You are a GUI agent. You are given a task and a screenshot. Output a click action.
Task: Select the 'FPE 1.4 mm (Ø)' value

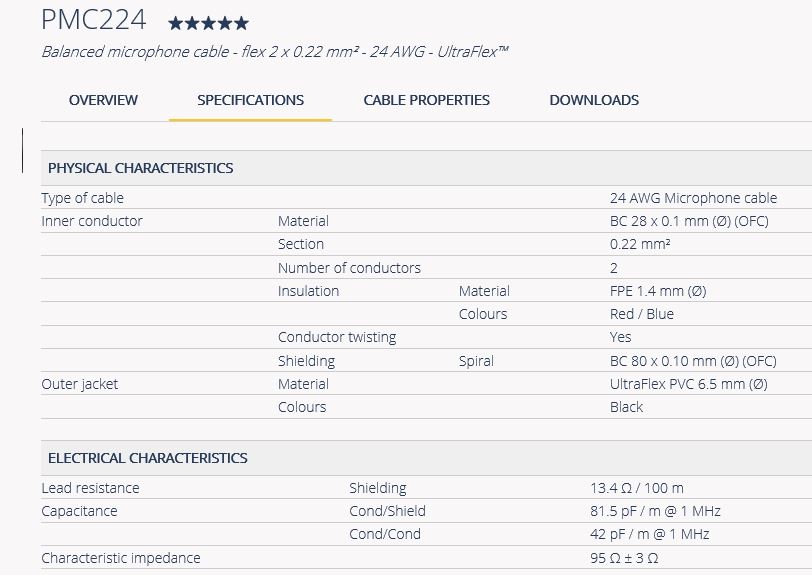click(658, 291)
